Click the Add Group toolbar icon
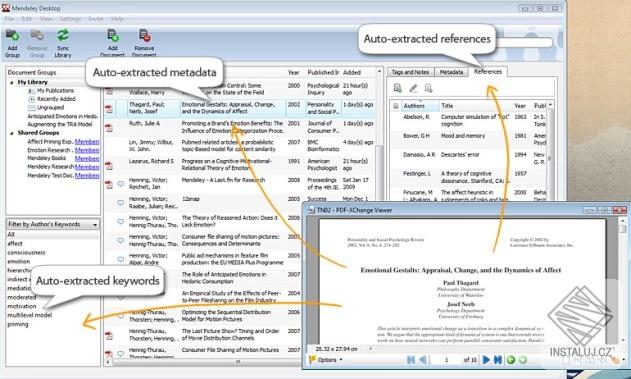 tap(12, 35)
